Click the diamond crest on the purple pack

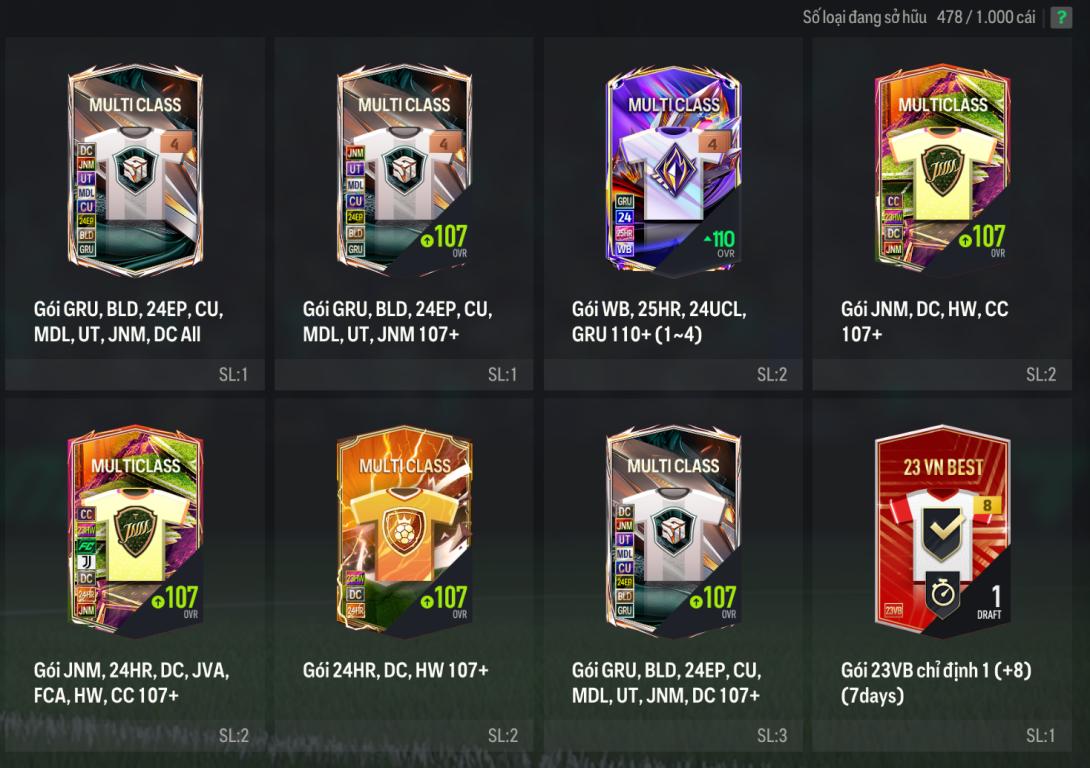click(x=674, y=169)
